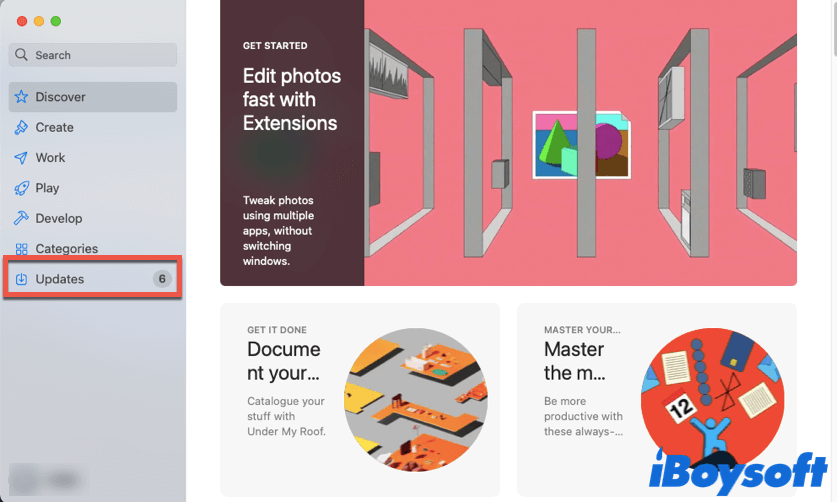Click the Categories grid icon

coord(21,249)
